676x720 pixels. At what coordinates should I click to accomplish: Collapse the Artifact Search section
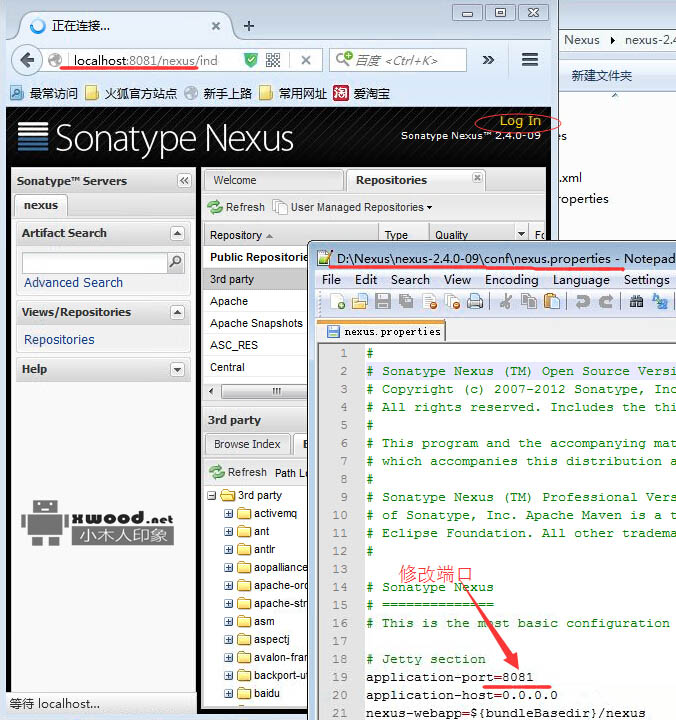pos(177,233)
